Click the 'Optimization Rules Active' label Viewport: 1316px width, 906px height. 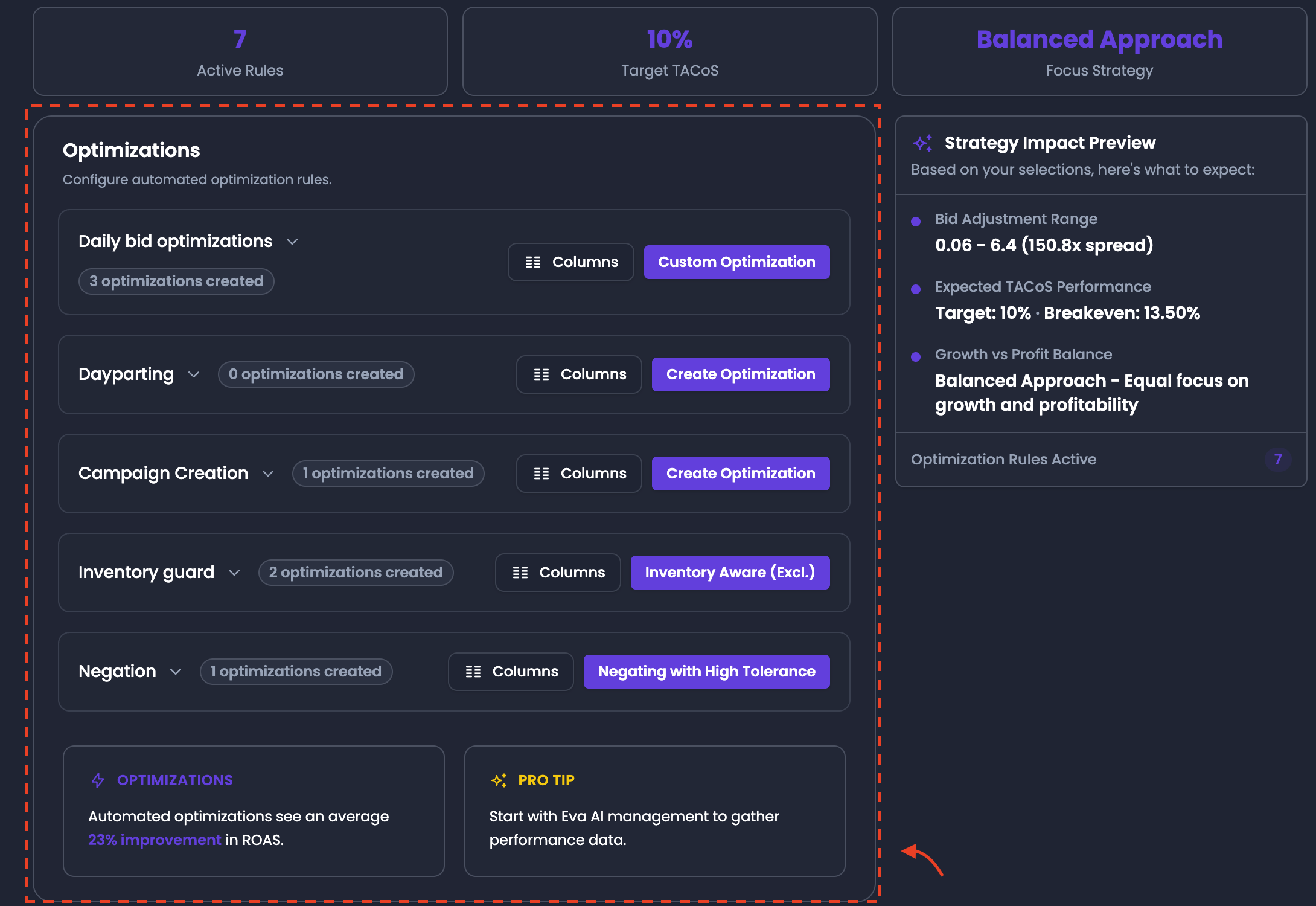click(1003, 460)
